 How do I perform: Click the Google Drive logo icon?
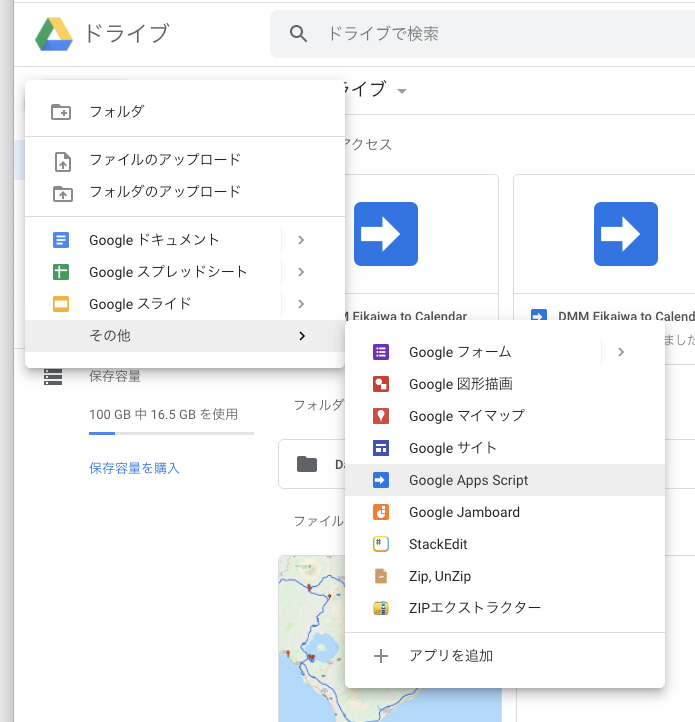[x=54, y=34]
